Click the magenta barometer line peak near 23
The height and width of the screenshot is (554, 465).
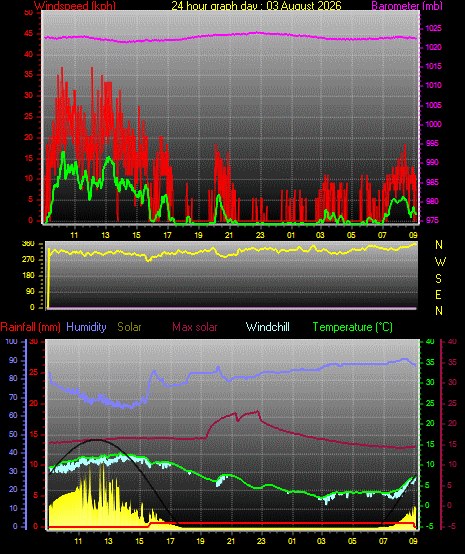click(258, 33)
